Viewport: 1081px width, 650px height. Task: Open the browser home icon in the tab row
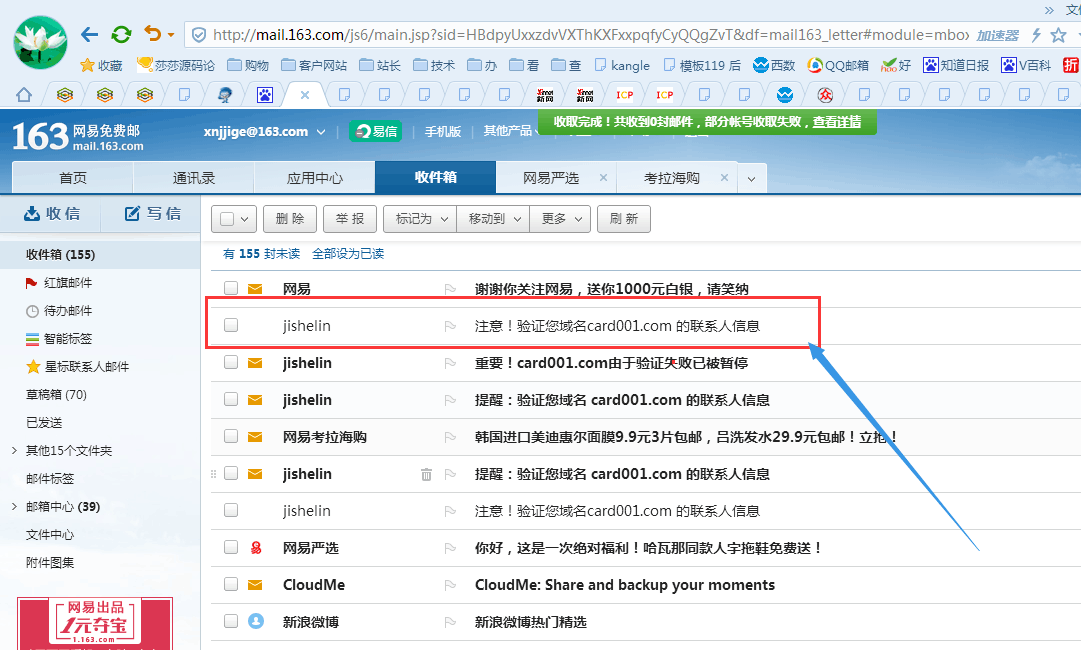[23, 94]
